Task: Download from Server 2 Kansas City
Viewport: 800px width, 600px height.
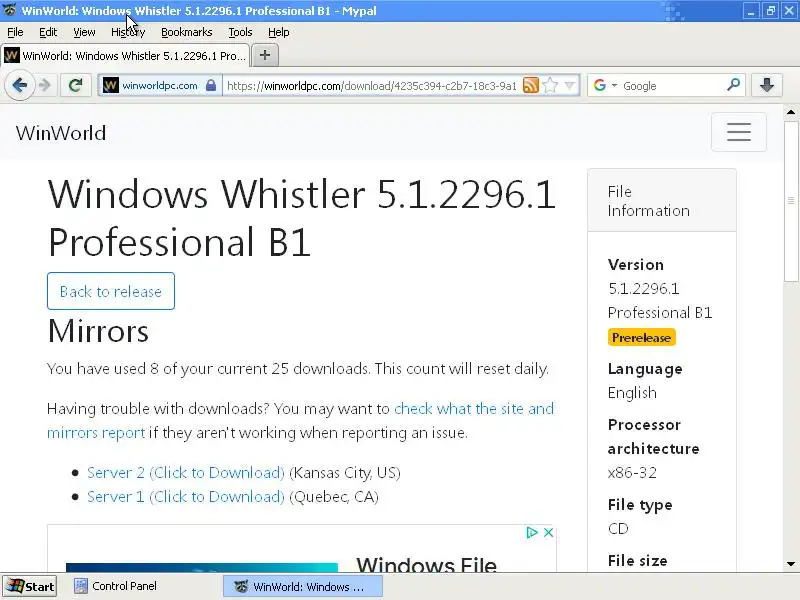Action: click(x=186, y=472)
